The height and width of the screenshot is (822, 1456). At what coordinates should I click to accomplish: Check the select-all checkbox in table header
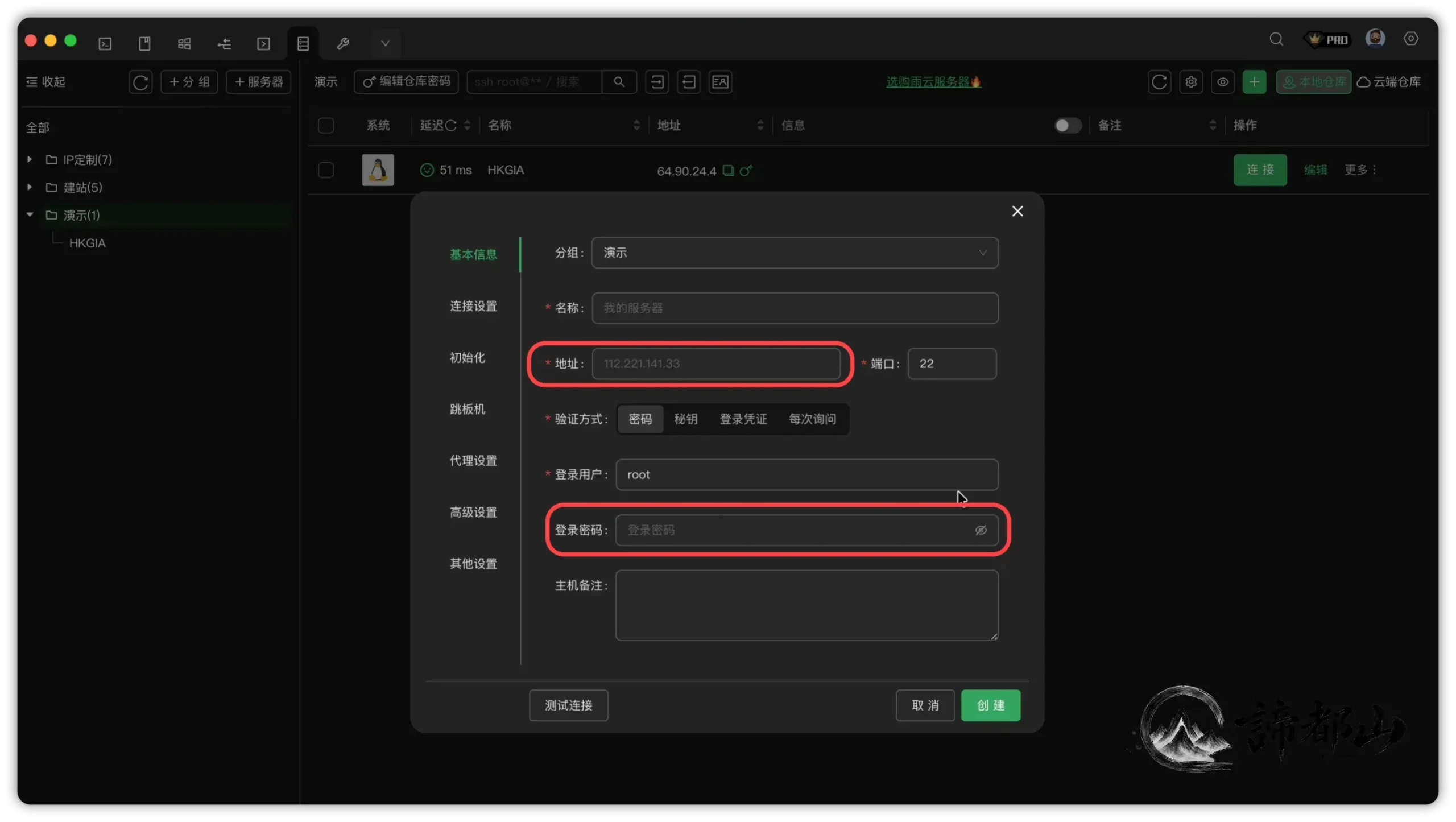[326, 125]
